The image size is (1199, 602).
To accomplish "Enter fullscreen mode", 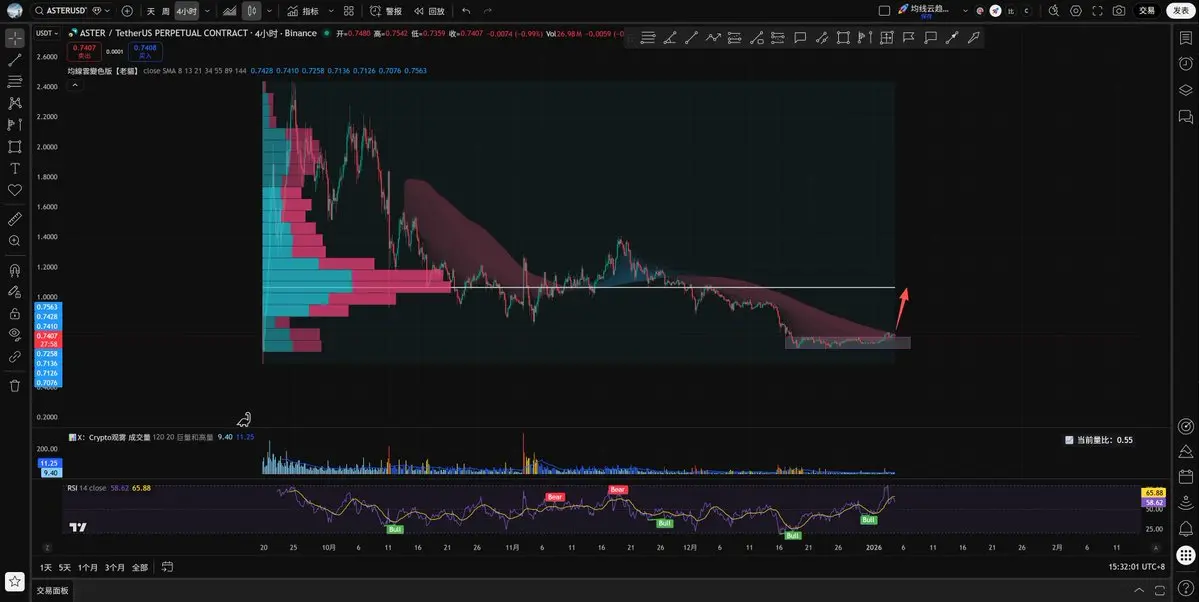I will [1097, 11].
